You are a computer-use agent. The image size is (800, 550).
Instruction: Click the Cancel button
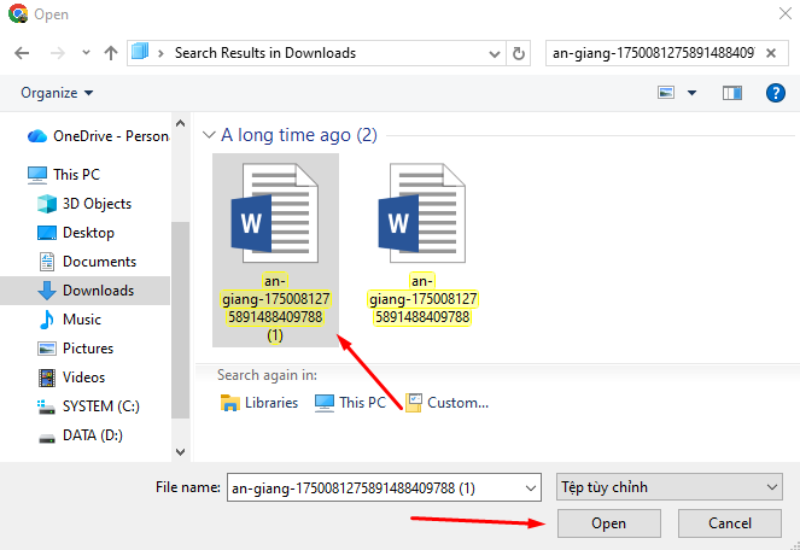click(x=730, y=523)
